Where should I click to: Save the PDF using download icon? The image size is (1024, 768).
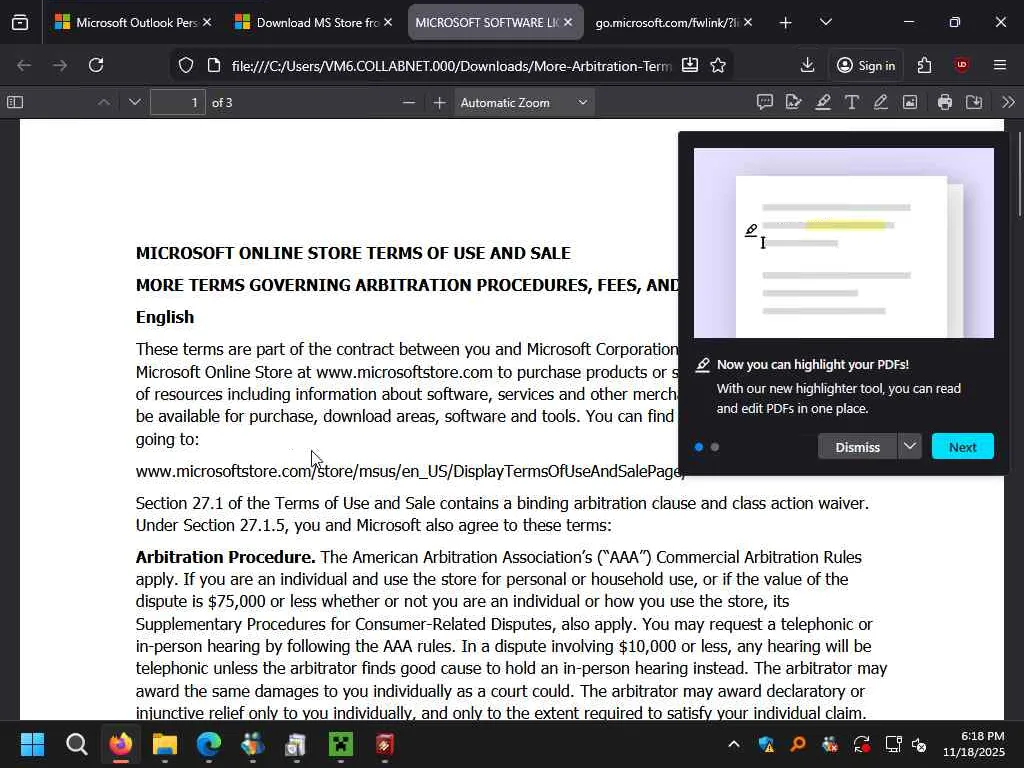(974, 103)
